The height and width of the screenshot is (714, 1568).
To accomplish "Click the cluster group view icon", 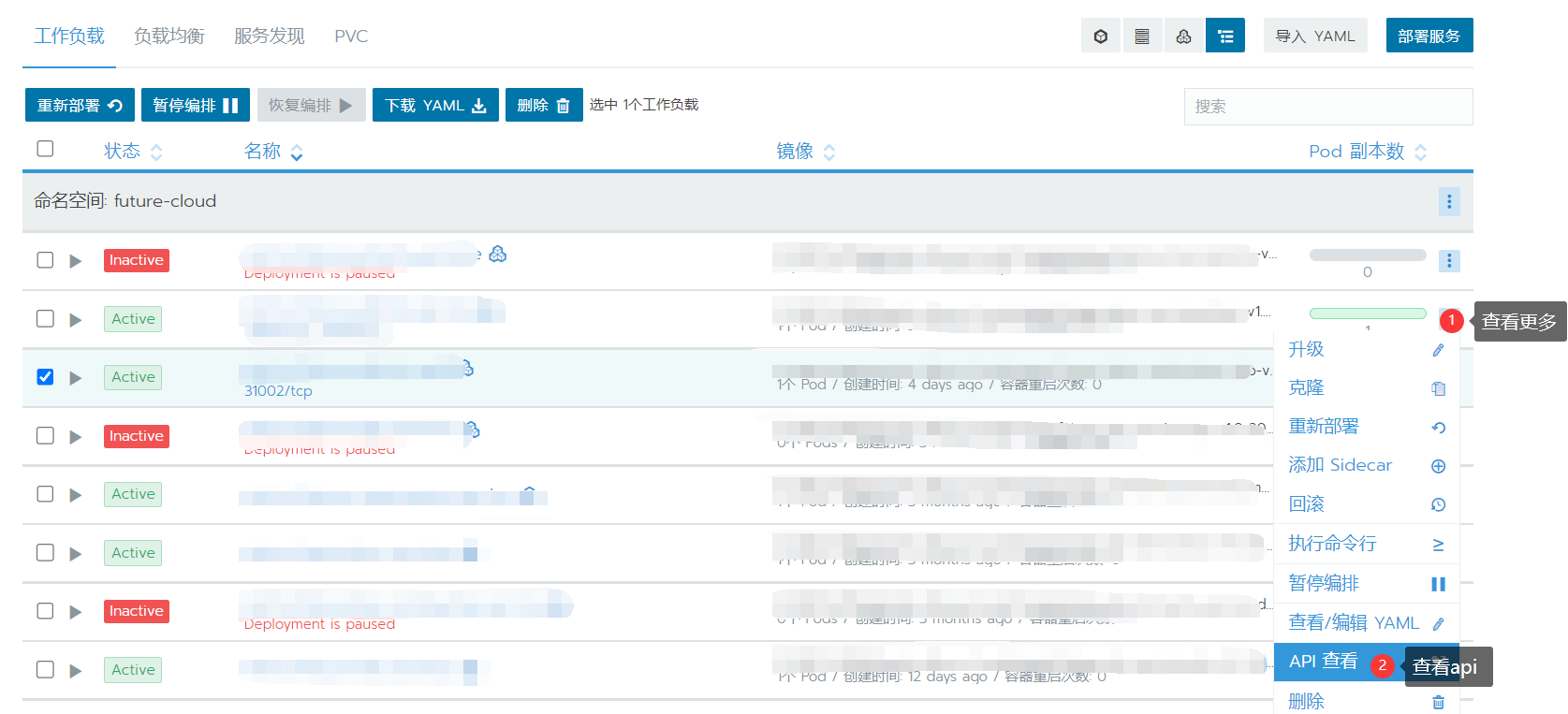I will 1183,36.
